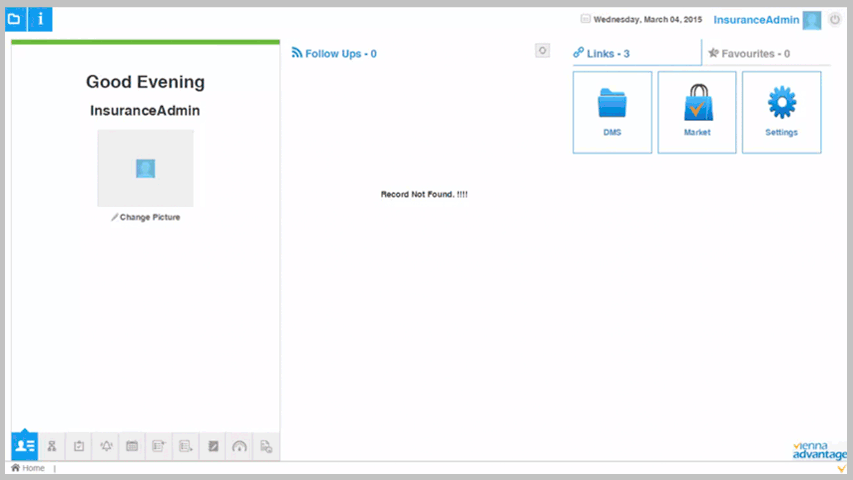853x480 pixels.
Task: Click the Record Not Found message
Action: [424, 194]
